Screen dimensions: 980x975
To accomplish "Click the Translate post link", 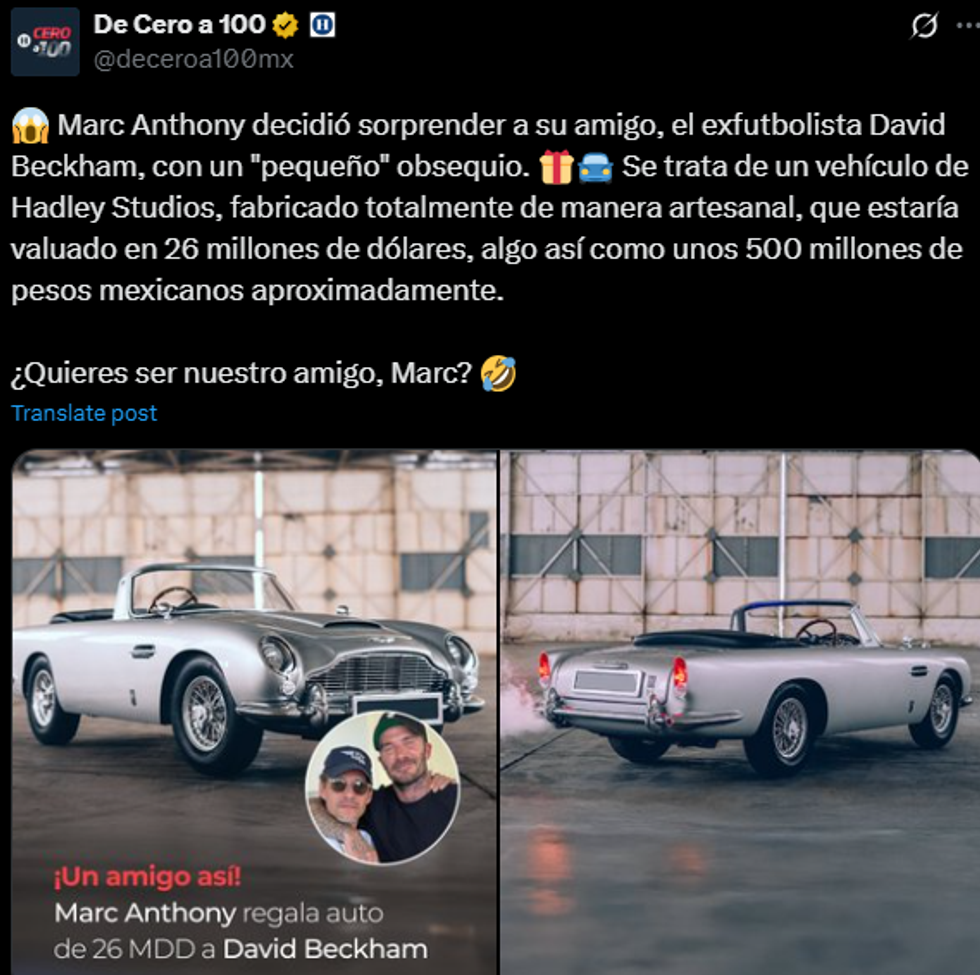I will click(84, 413).
